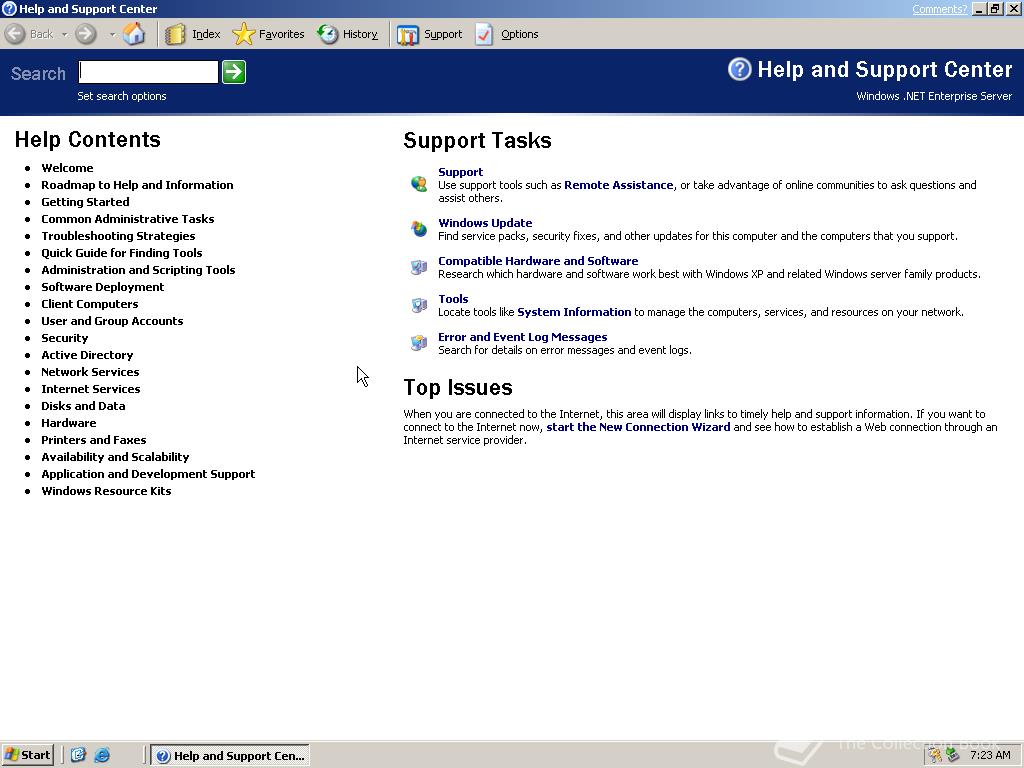Image resolution: width=1024 pixels, height=768 pixels.
Task: Open the History toolbar button
Action: pyautogui.click(x=347, y=34)
